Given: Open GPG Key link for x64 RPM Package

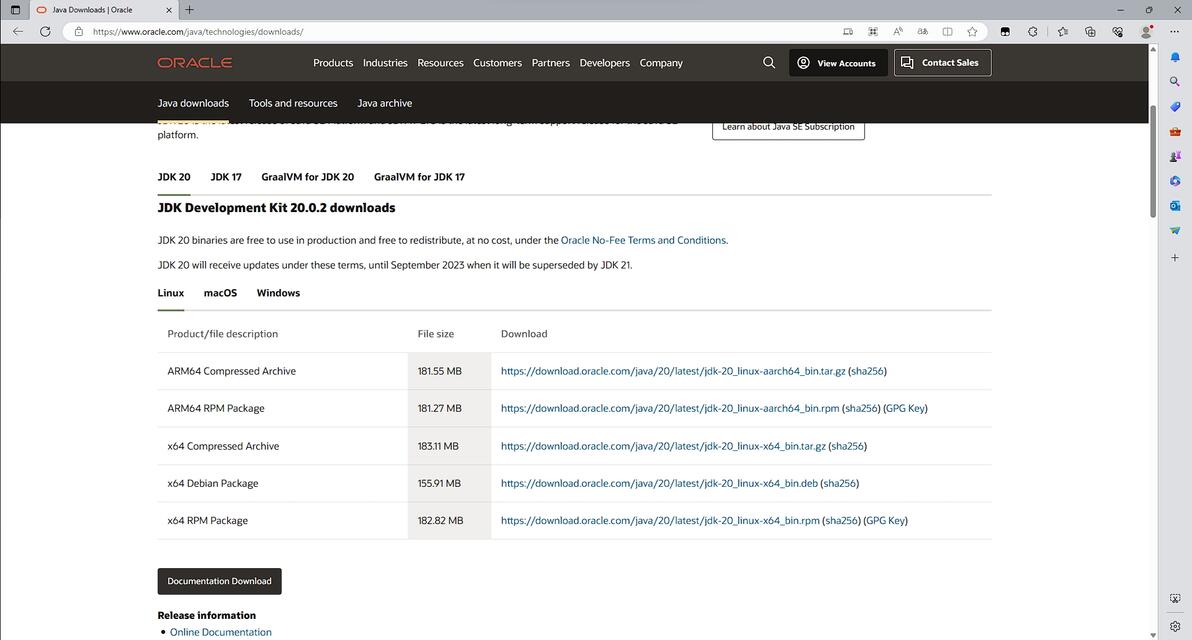Looking at the screenshot, I should click(886, 521).
